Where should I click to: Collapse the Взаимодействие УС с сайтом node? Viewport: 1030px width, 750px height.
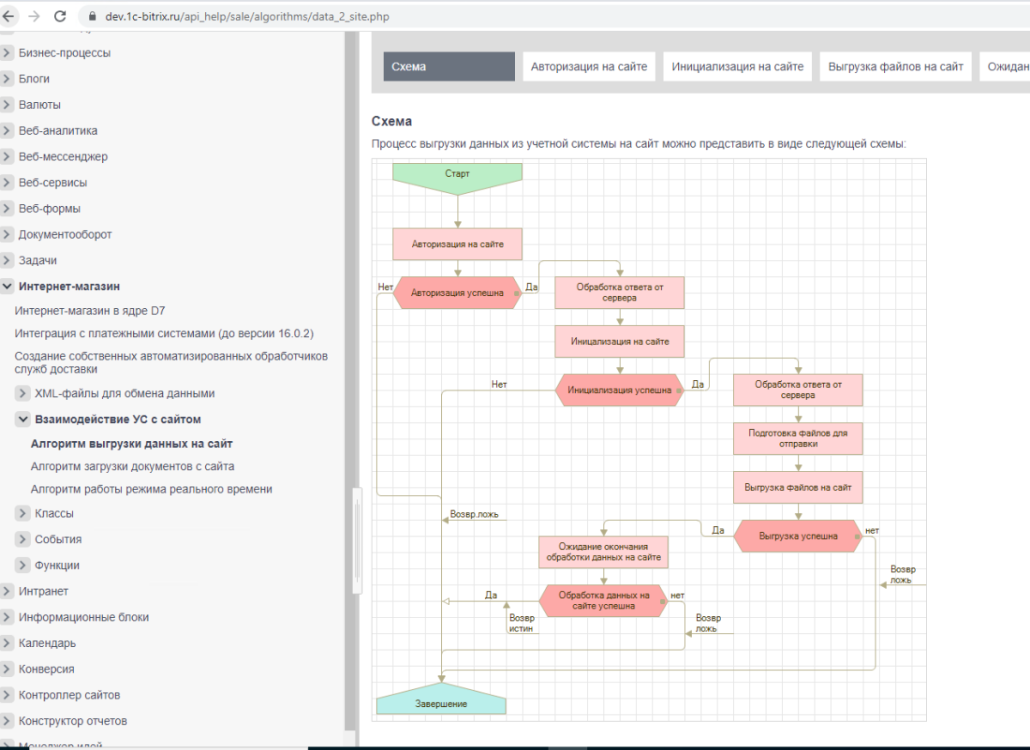click(x=23, y=420)
